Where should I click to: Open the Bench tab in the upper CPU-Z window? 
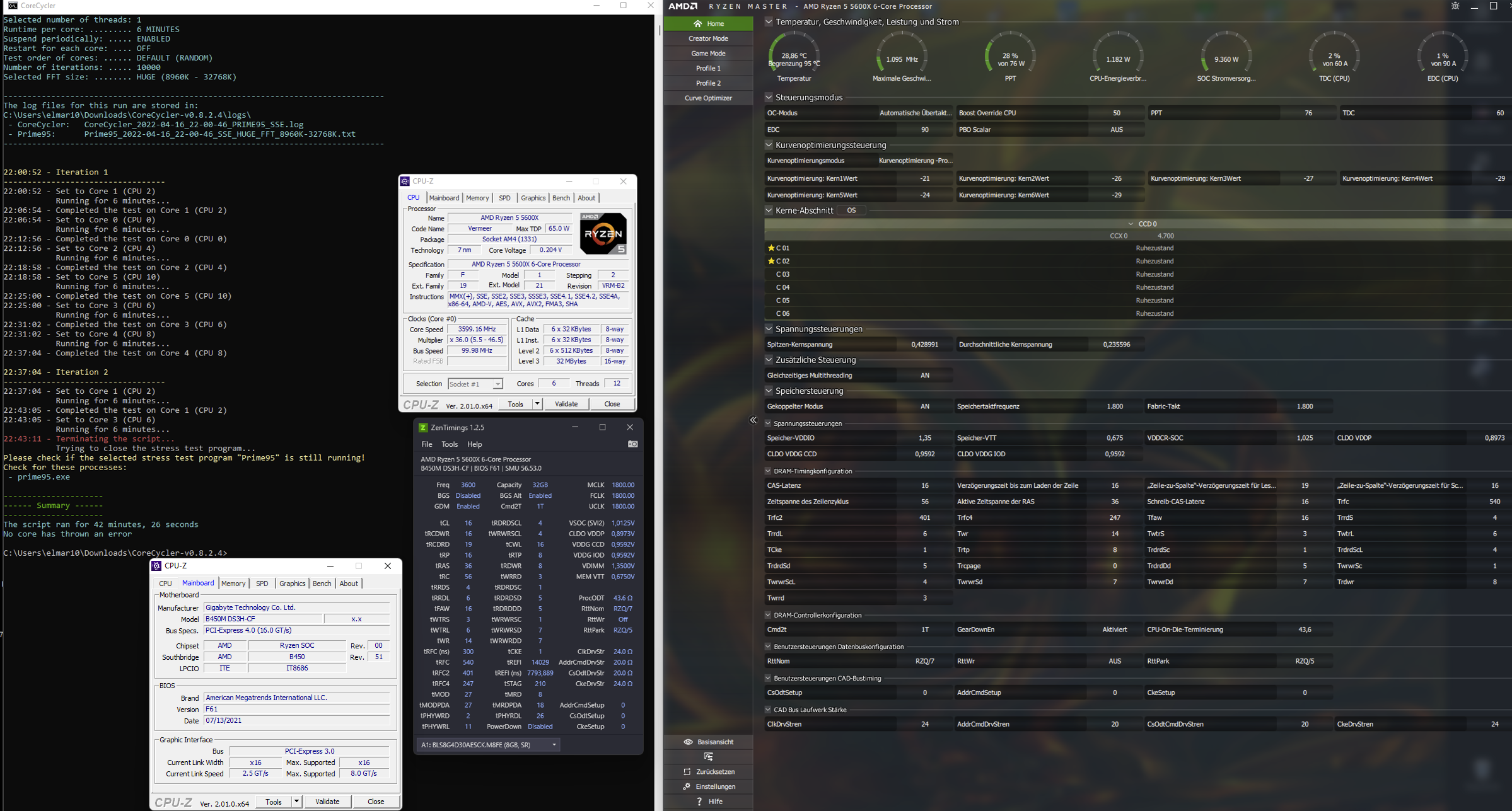tap(561, 198)
